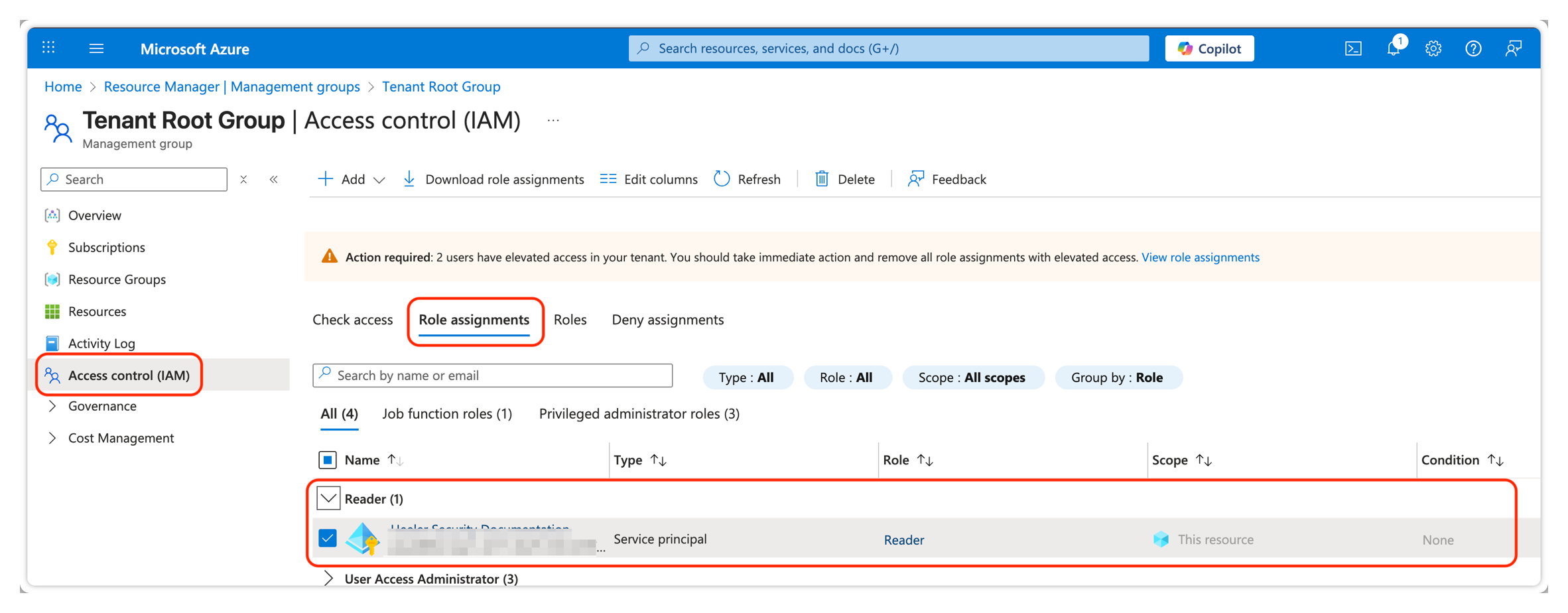Screen dimensions: 1568x613
Task: Open the Group by : Role filter
Action: [1118, 377]
